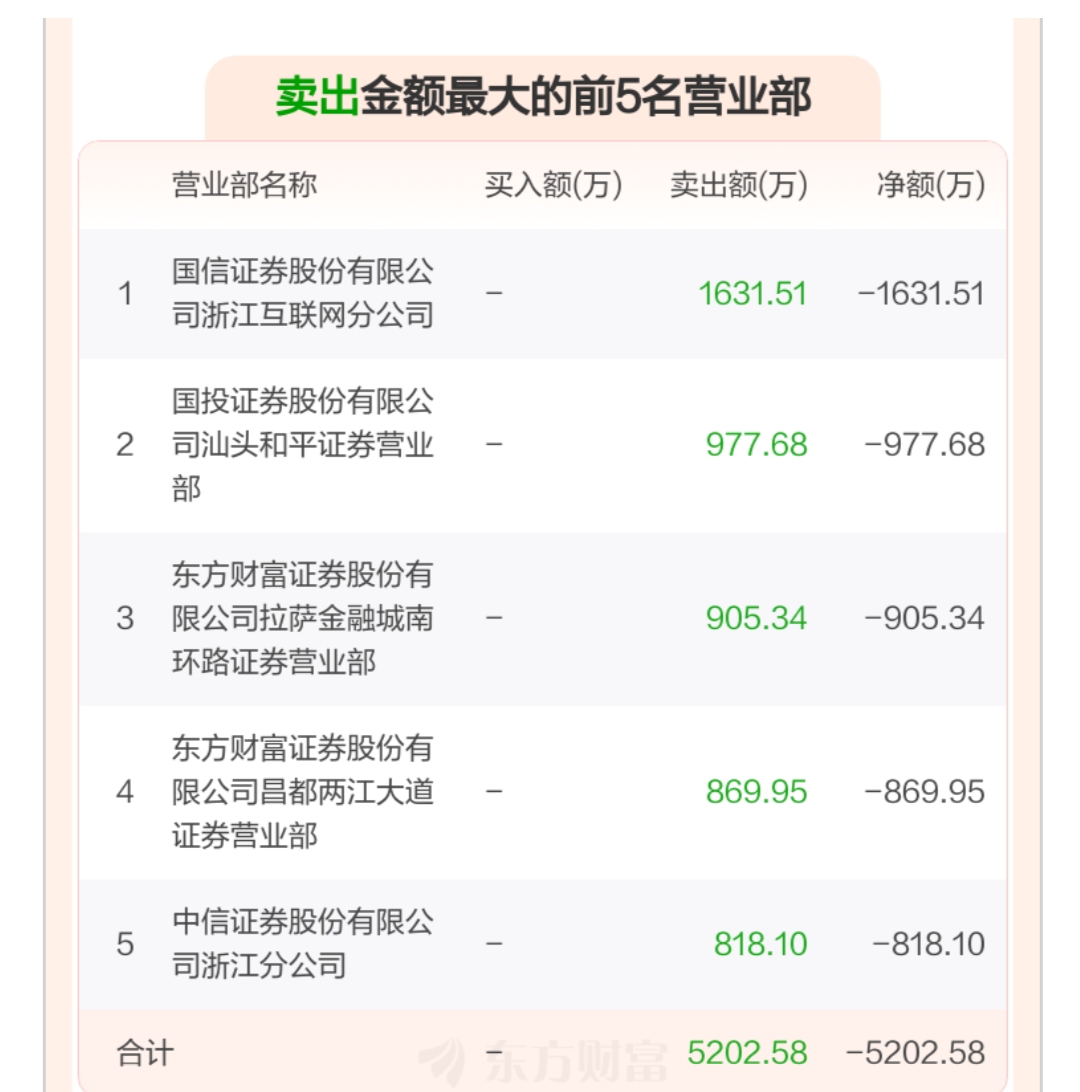1080x1092 pixels.
Task: Click the 卖出额(万) column header
Action: pyautogui.click(x=739, y=185)
